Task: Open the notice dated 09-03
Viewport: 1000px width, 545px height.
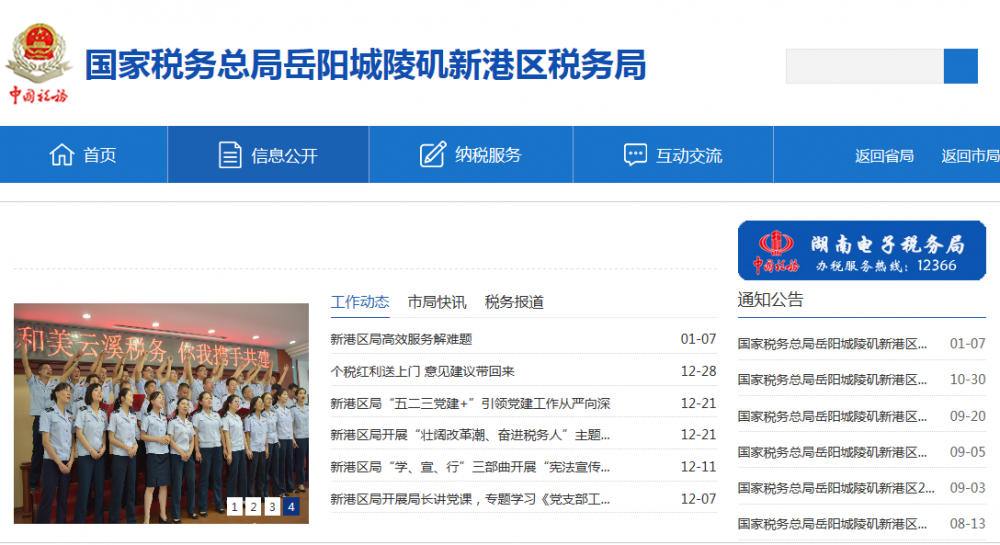Action: (836, 488)
